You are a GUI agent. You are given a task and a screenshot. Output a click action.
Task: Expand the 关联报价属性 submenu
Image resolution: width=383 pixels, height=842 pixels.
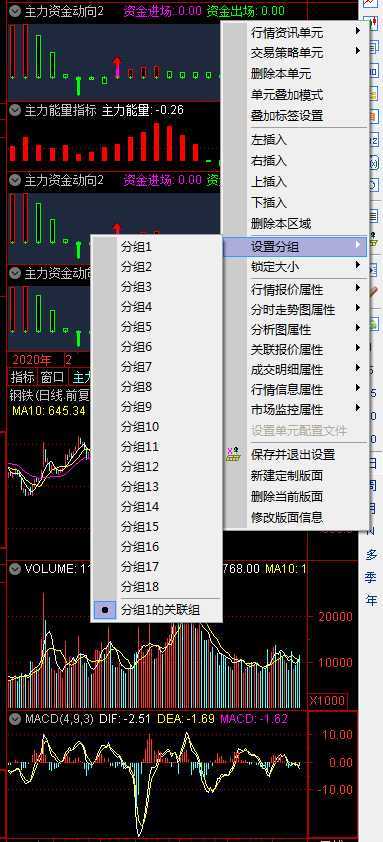click(x=295, y=350)
